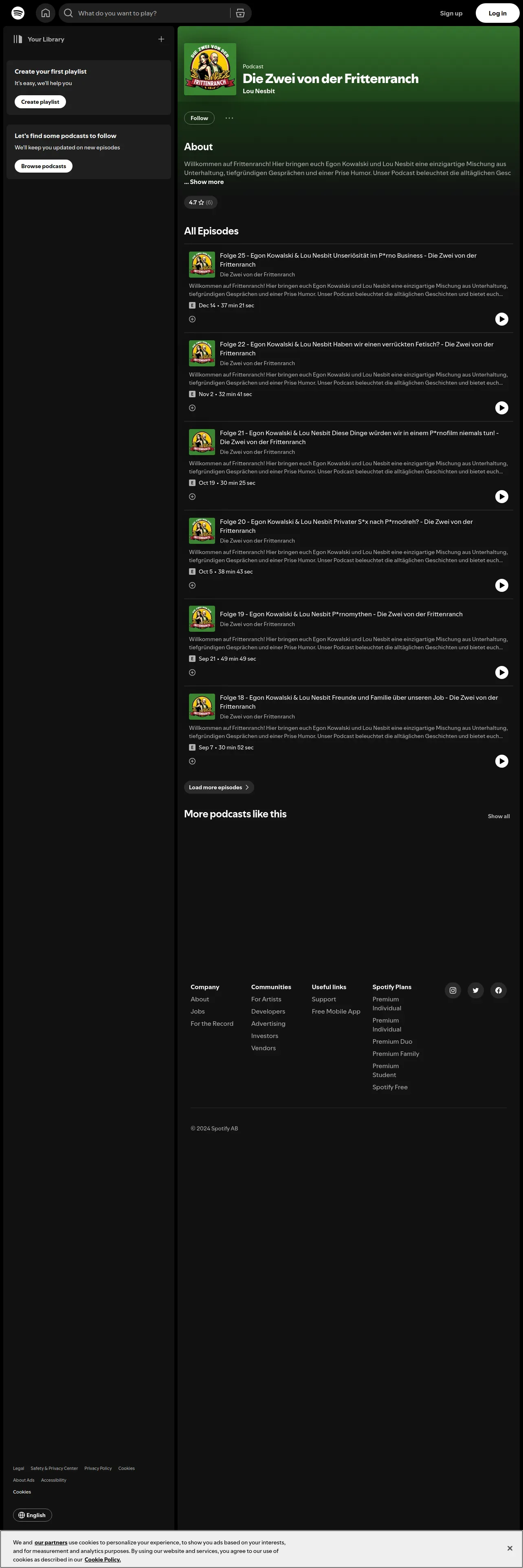Play Folge 21 episode

point(502,497)
